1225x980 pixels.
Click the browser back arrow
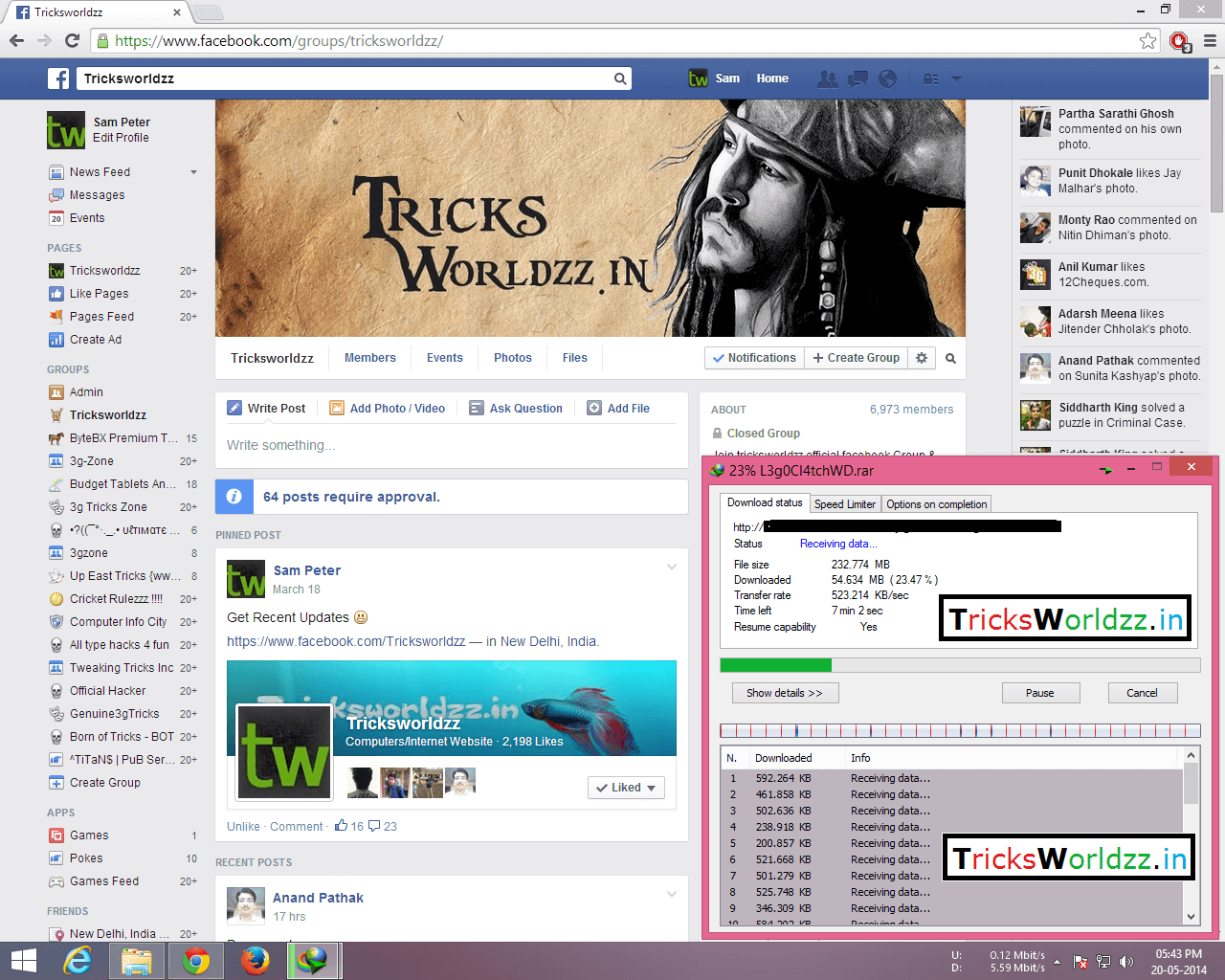click(16, 40)
